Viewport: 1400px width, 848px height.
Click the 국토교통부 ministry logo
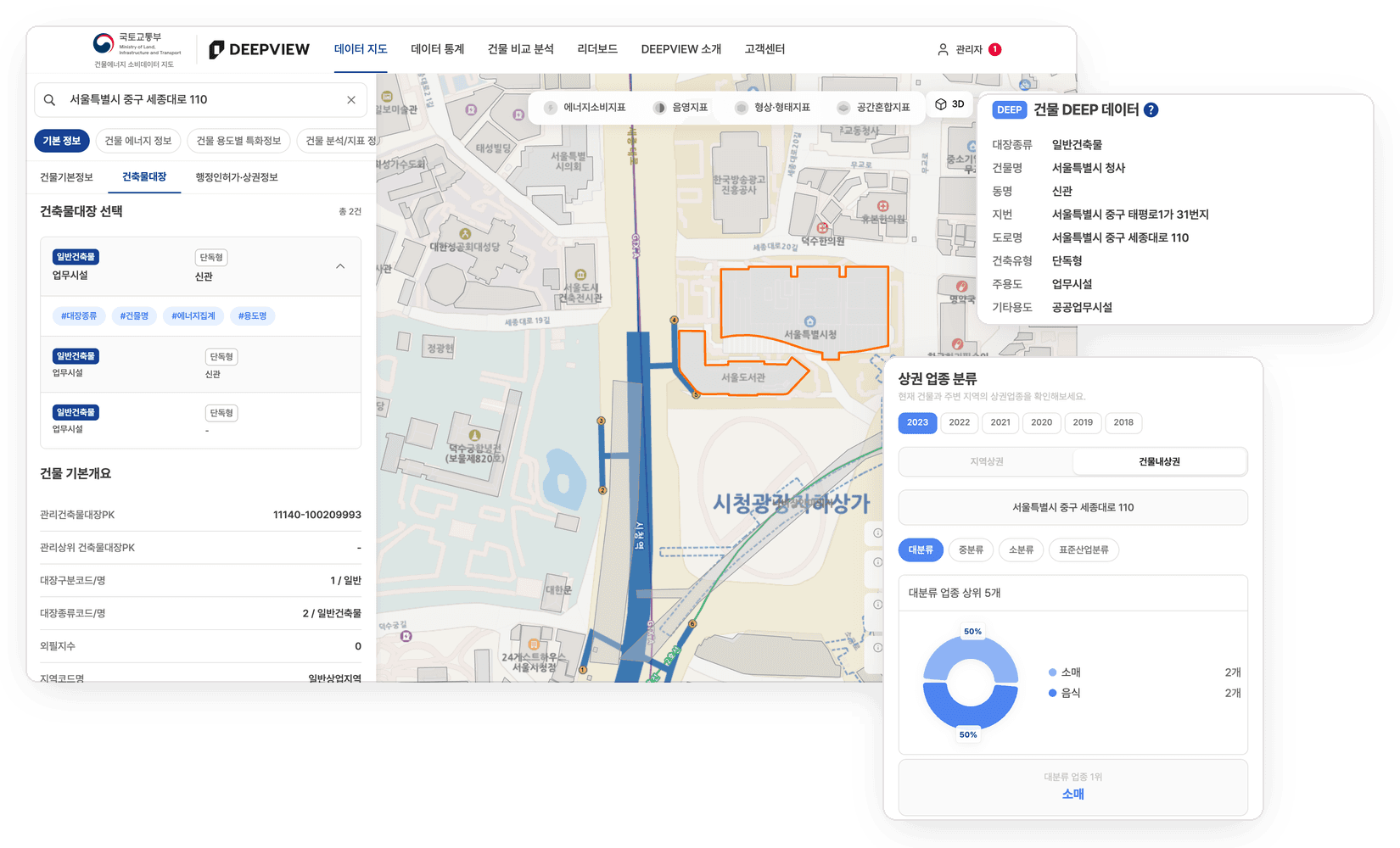tap(137, 50)
